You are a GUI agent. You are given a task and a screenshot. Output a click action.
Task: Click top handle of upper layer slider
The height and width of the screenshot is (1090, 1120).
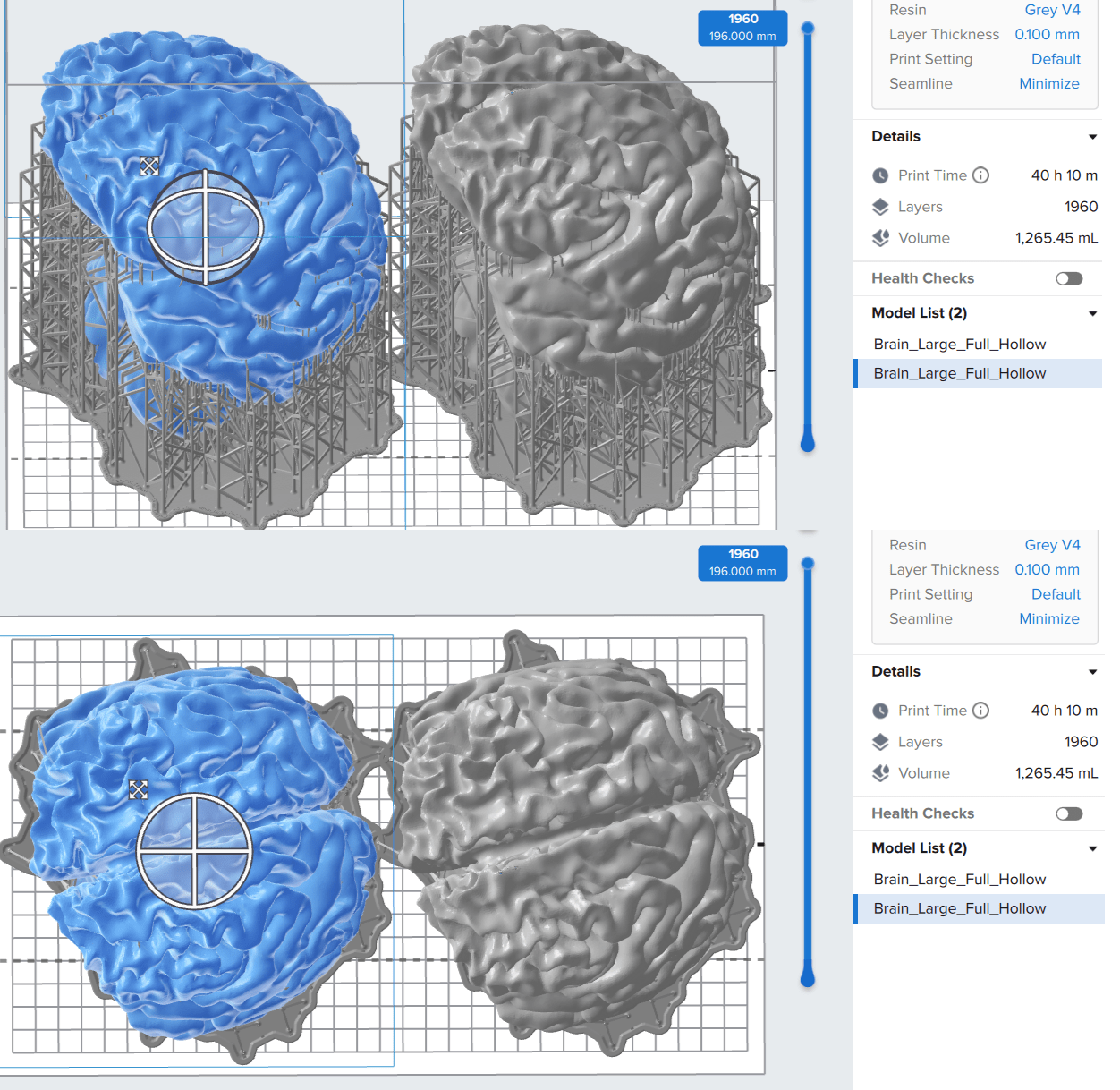click(808, 29)
